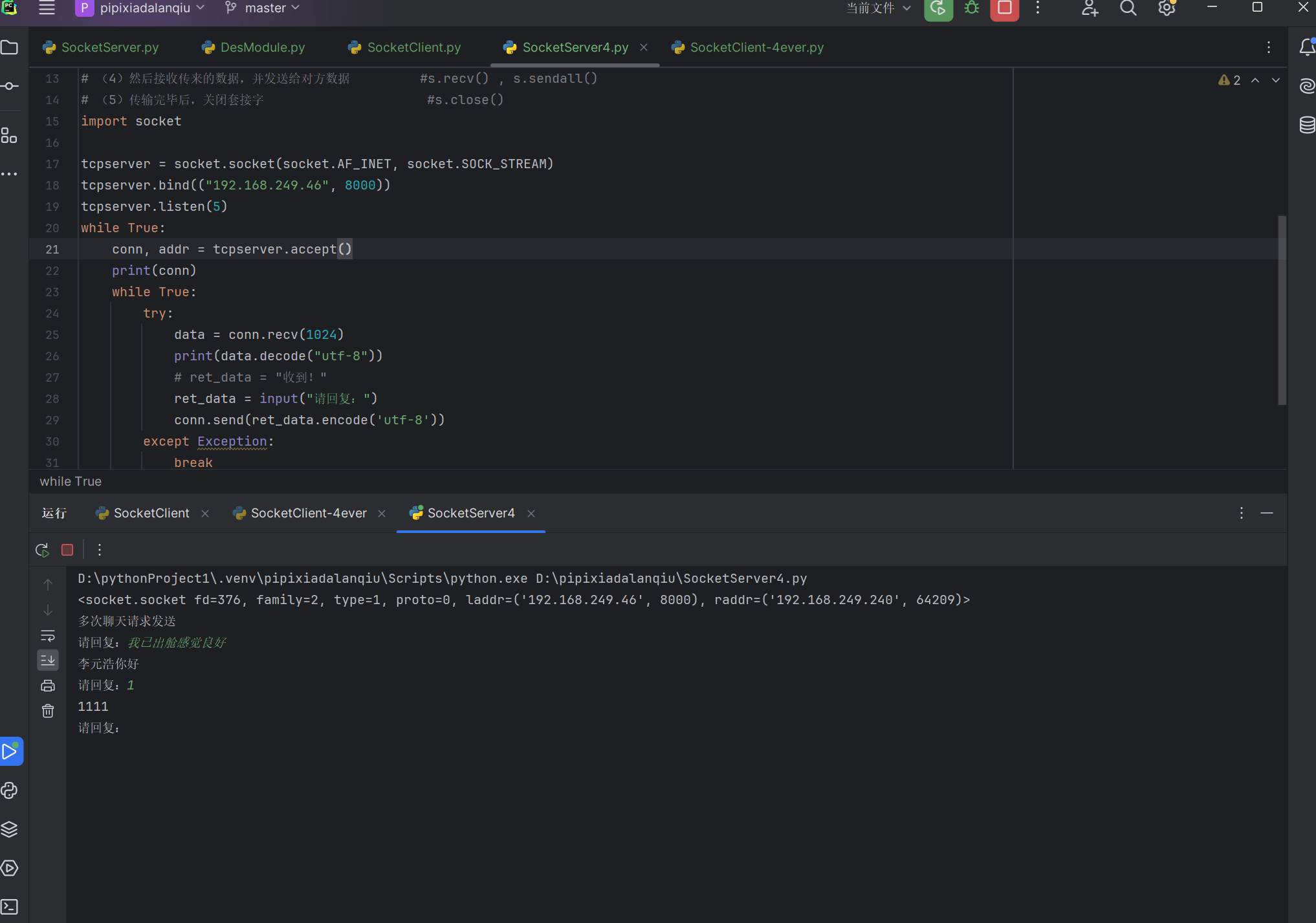Print the console output
This screenshot has width=1316, height=923.
pyautogui.click(x=48, y=686)
